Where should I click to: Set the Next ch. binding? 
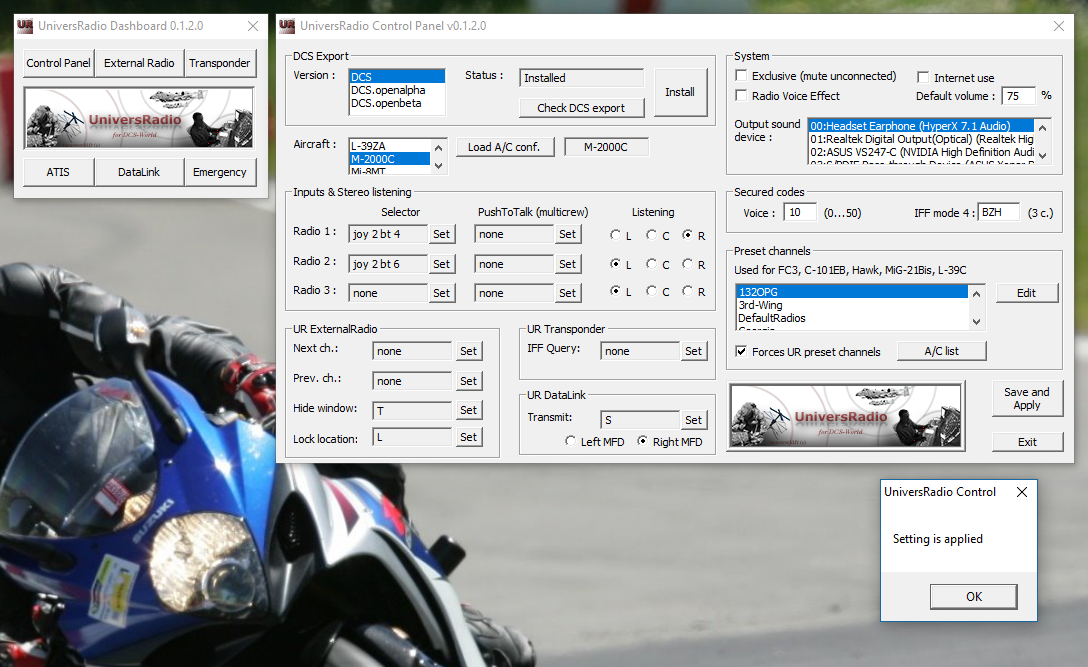click(x=468, y=351)
